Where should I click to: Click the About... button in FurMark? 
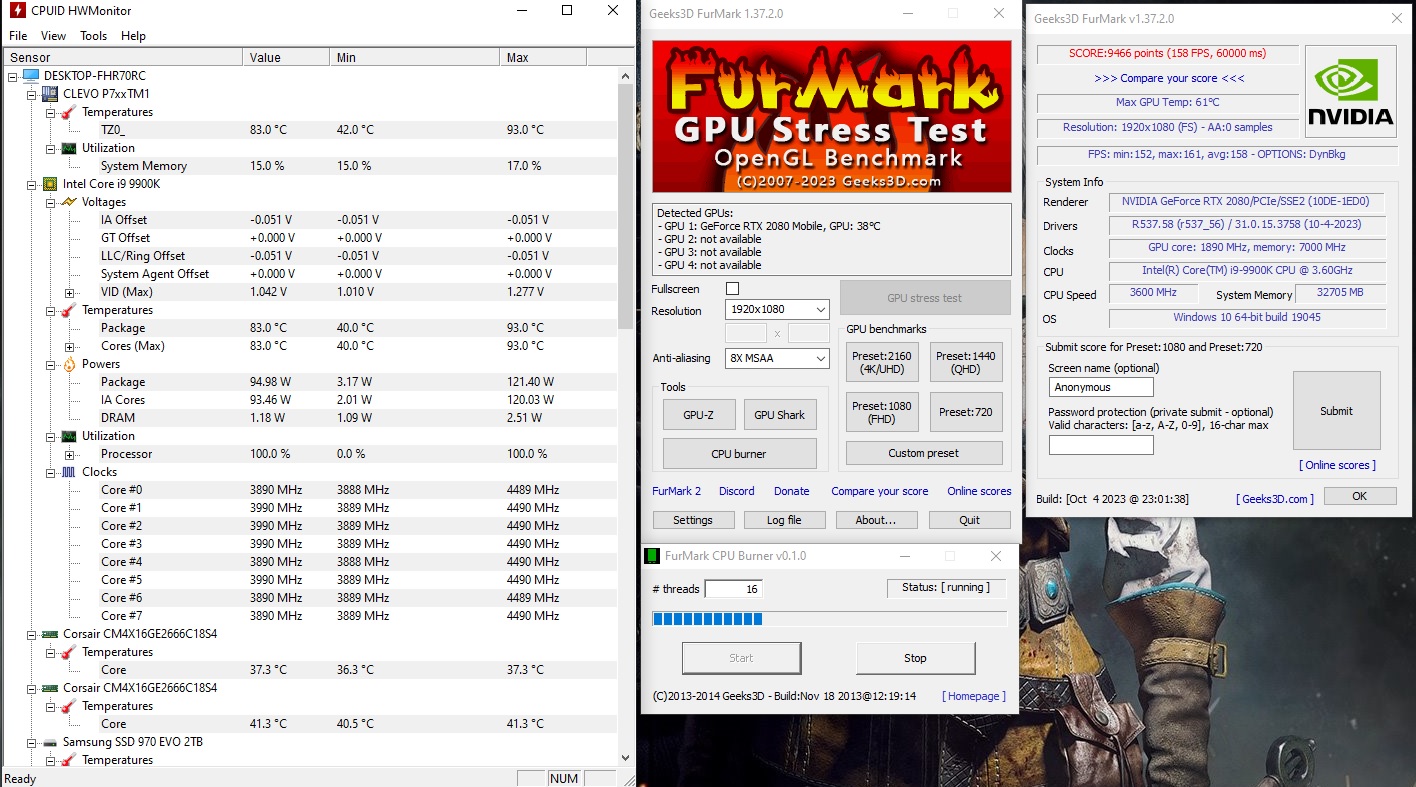pyautogui.click(x=876, y=520)
